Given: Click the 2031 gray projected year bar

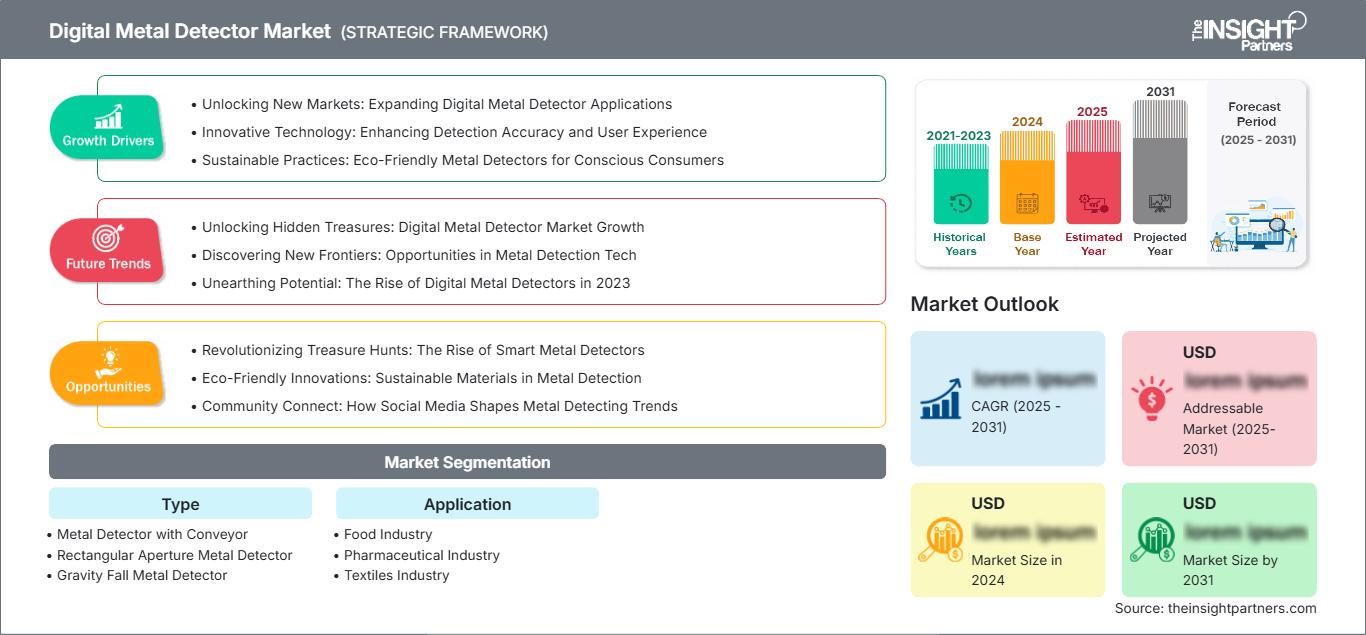Looking at the screenshot, I should tap(1160, 162).
